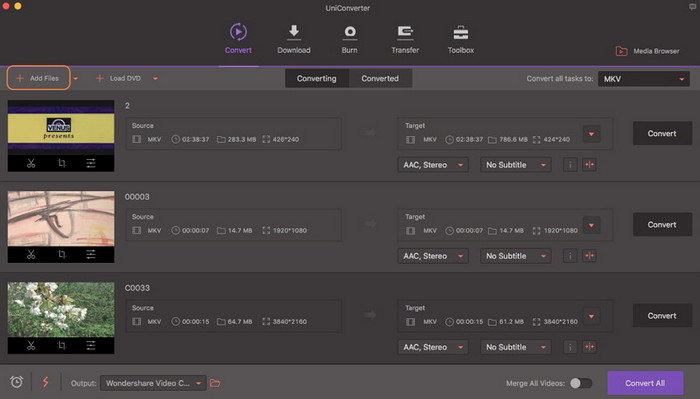700x399 pixels.
Task: Click the Convert All button
Action: pyautogui.click(x=645, y=383)
